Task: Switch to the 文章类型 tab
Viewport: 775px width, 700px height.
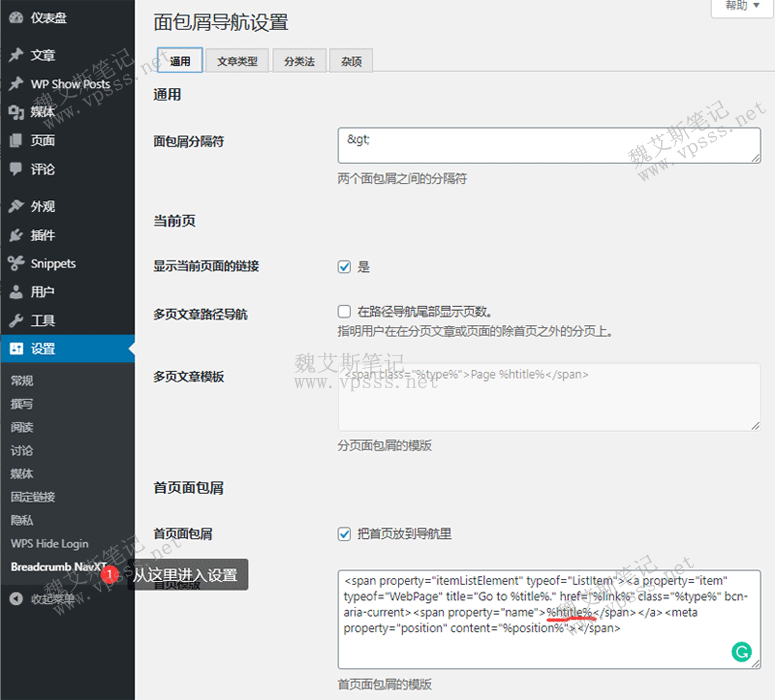Action: pos(237,61)
